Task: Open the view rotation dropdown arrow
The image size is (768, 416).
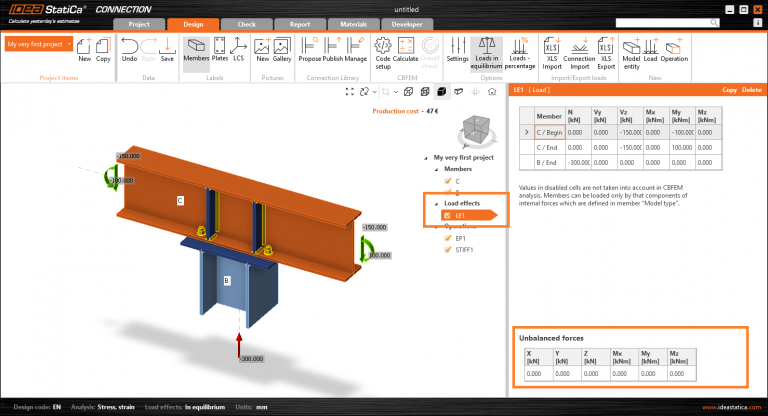Action: tap(374, 92)
